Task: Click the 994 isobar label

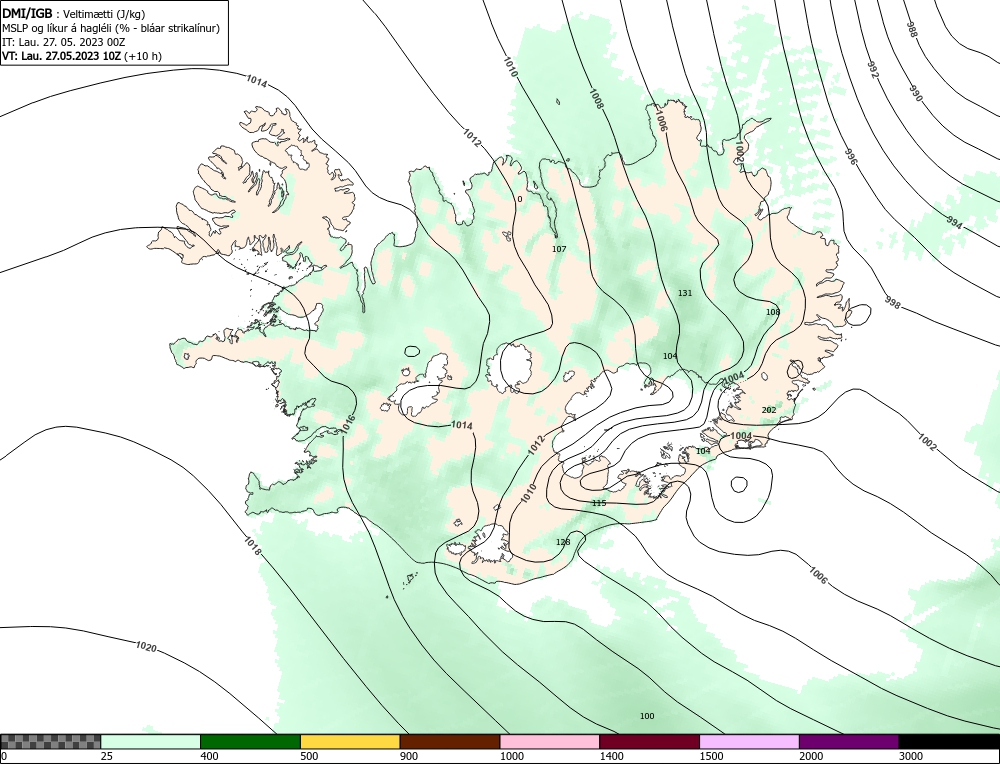Action: point(954,222)
